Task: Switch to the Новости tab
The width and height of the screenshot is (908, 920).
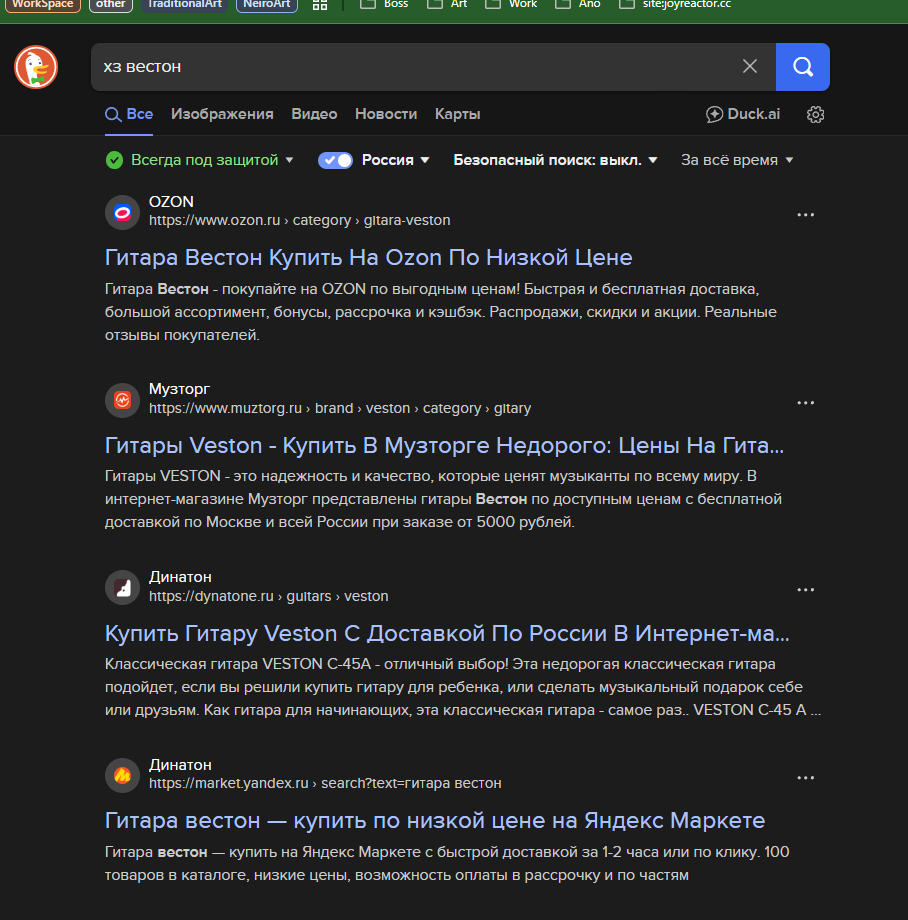Action: 386,114
